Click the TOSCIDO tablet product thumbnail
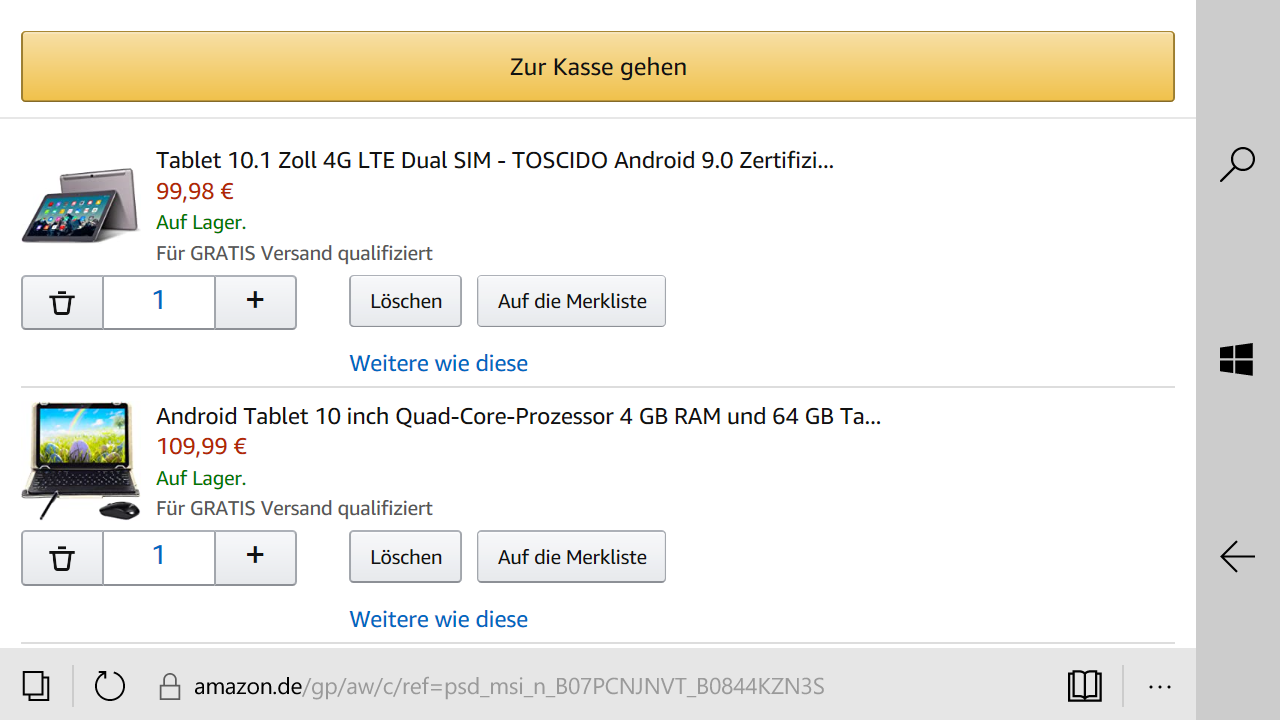Viewport: 1280px width, 720px height. tap(80, 205)
